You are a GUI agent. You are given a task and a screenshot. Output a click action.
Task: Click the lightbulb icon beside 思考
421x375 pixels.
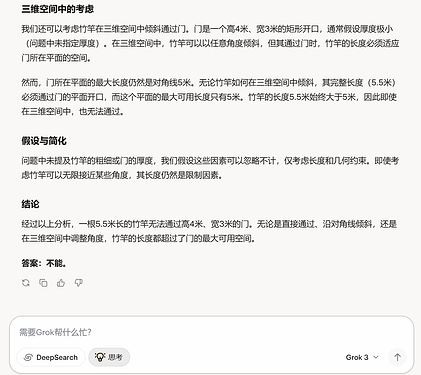100,357
